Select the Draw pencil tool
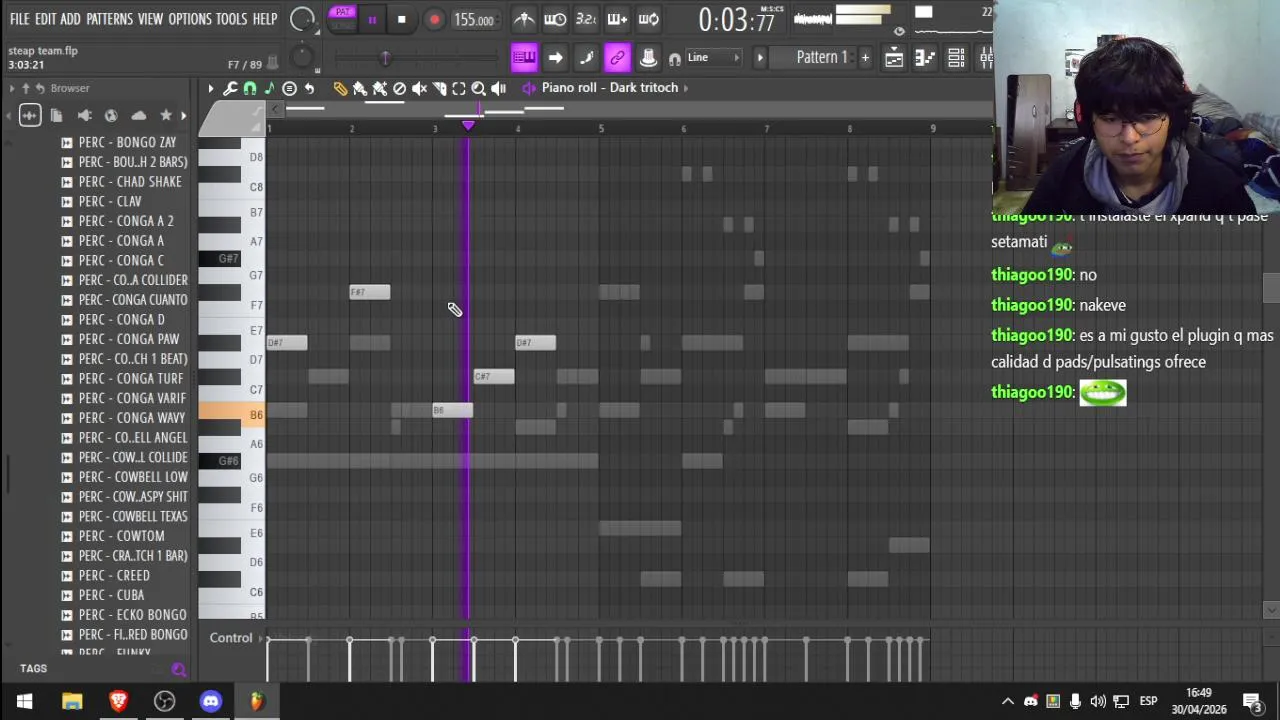Screen dimensions: 1280x720 (340, 88)
